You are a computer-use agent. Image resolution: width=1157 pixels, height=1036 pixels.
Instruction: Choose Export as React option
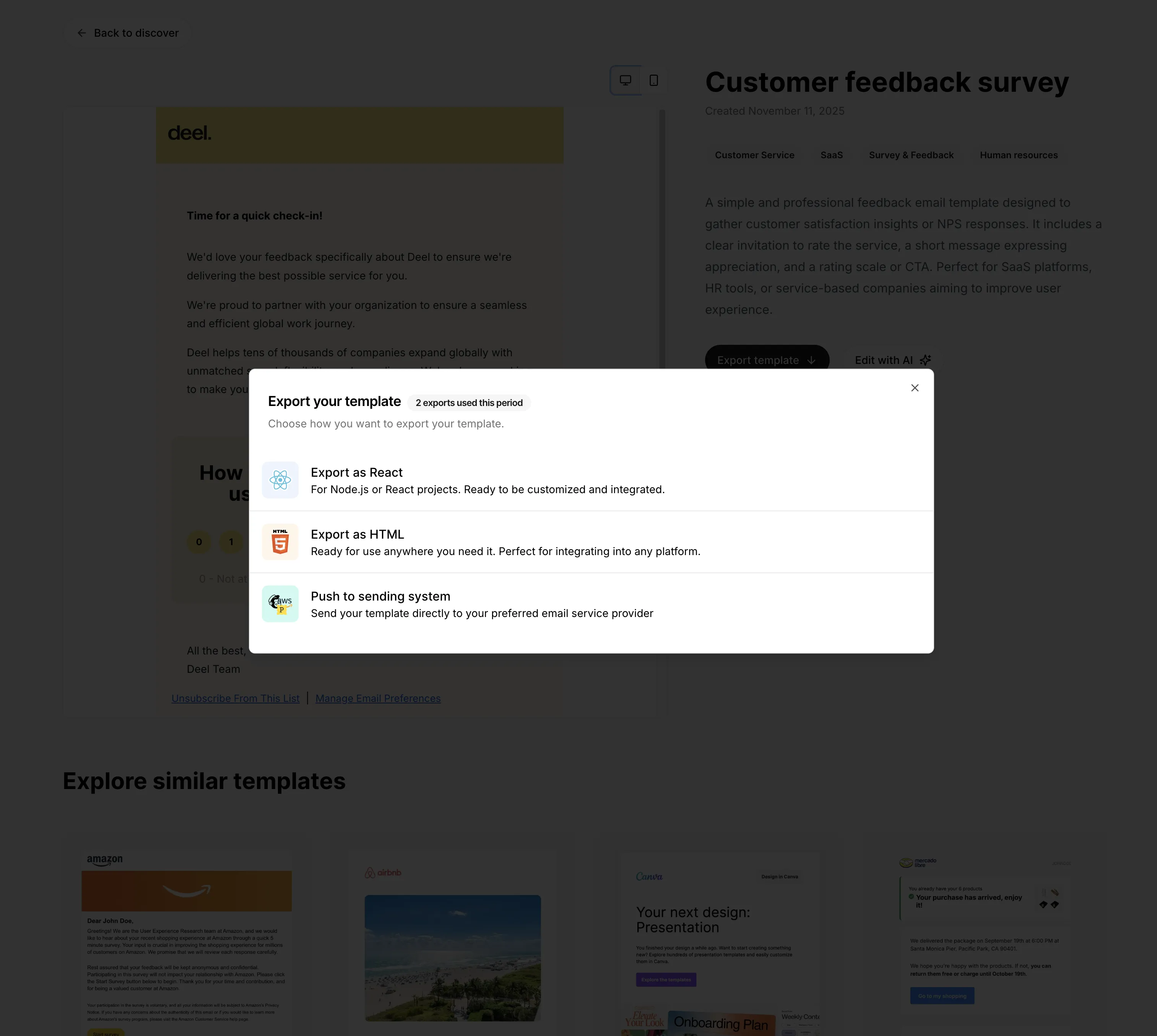coord(591,481)
